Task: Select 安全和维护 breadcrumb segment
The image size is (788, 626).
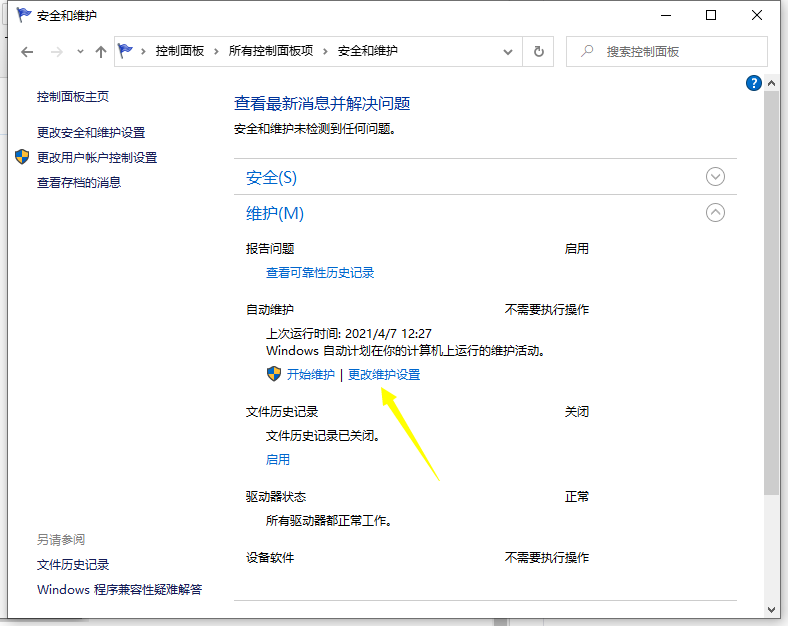Action: pyautogui.click(x=368, y=51)
